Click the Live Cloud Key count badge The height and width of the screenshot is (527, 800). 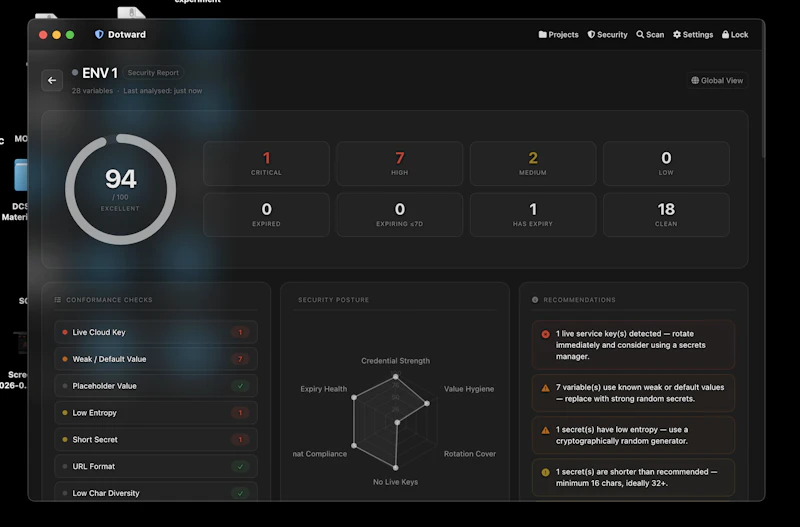click(x=240, y=332)
